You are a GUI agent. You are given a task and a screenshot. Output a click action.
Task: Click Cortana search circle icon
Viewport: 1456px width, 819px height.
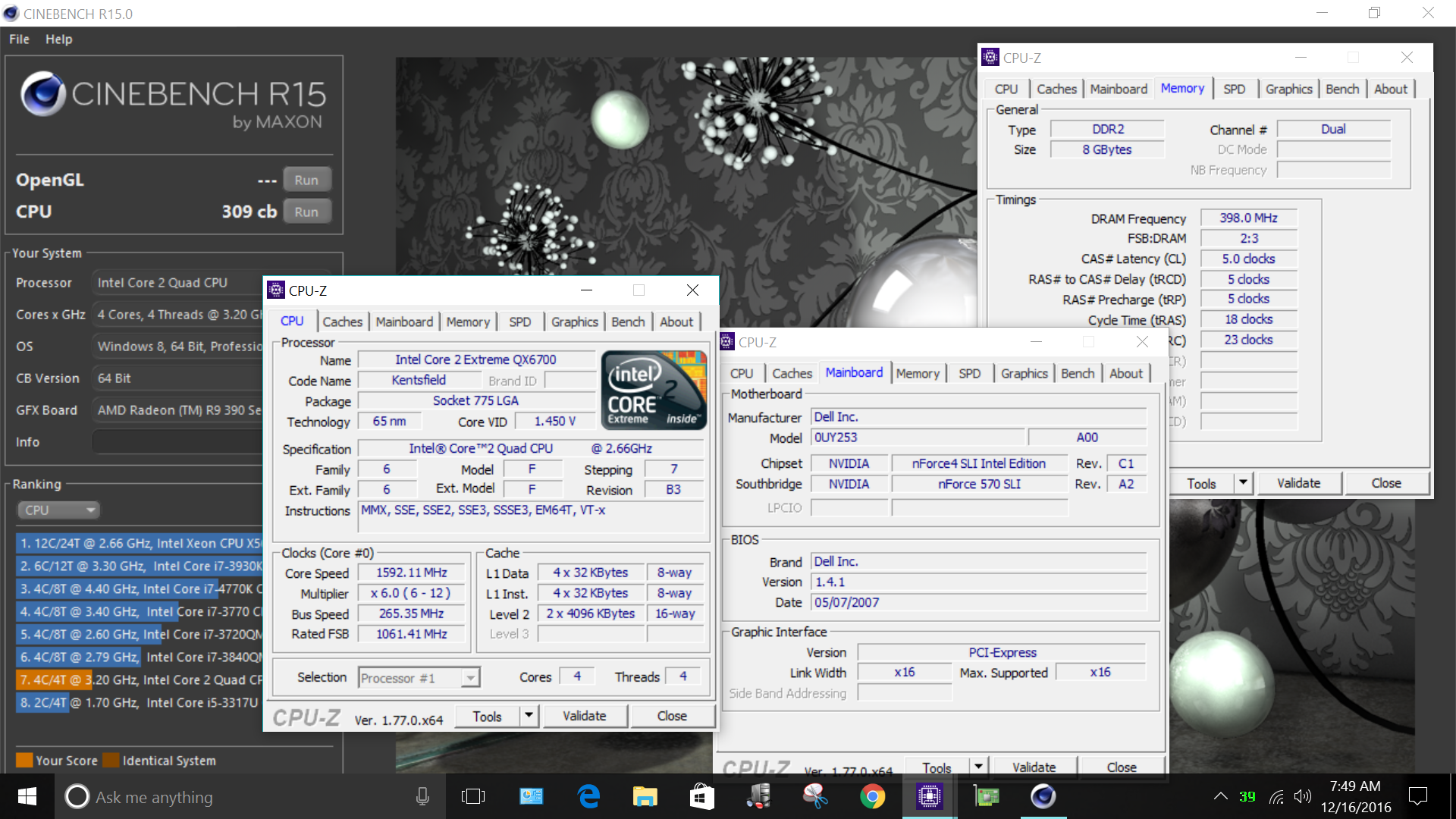pyautogui.click(x=77, y=796)
